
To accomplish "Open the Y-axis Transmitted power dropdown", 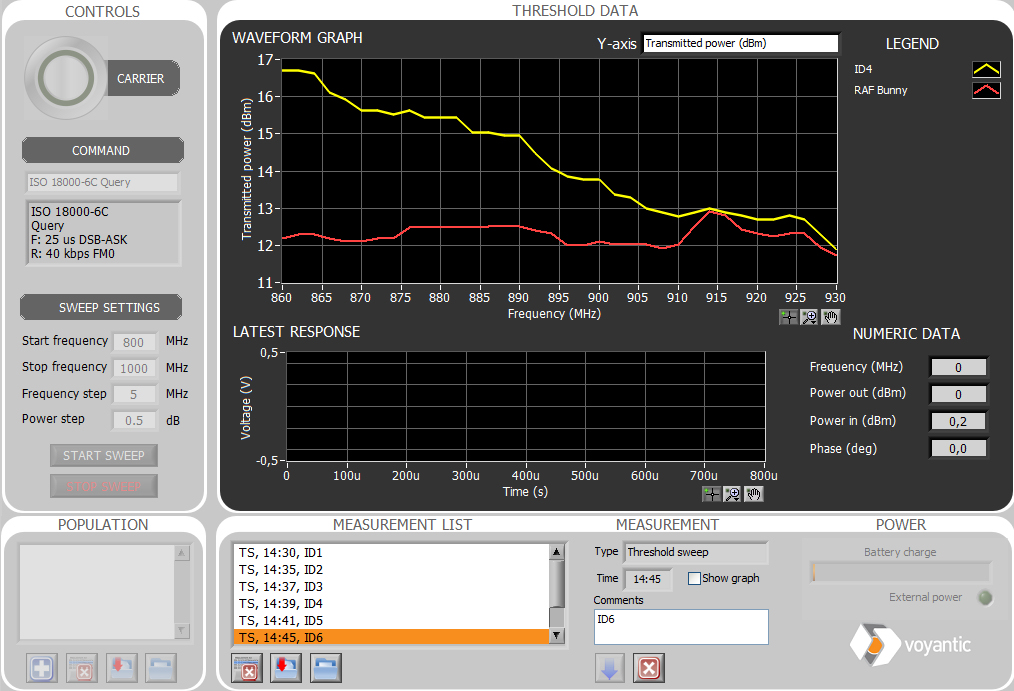I will click(x=740, y=43).
